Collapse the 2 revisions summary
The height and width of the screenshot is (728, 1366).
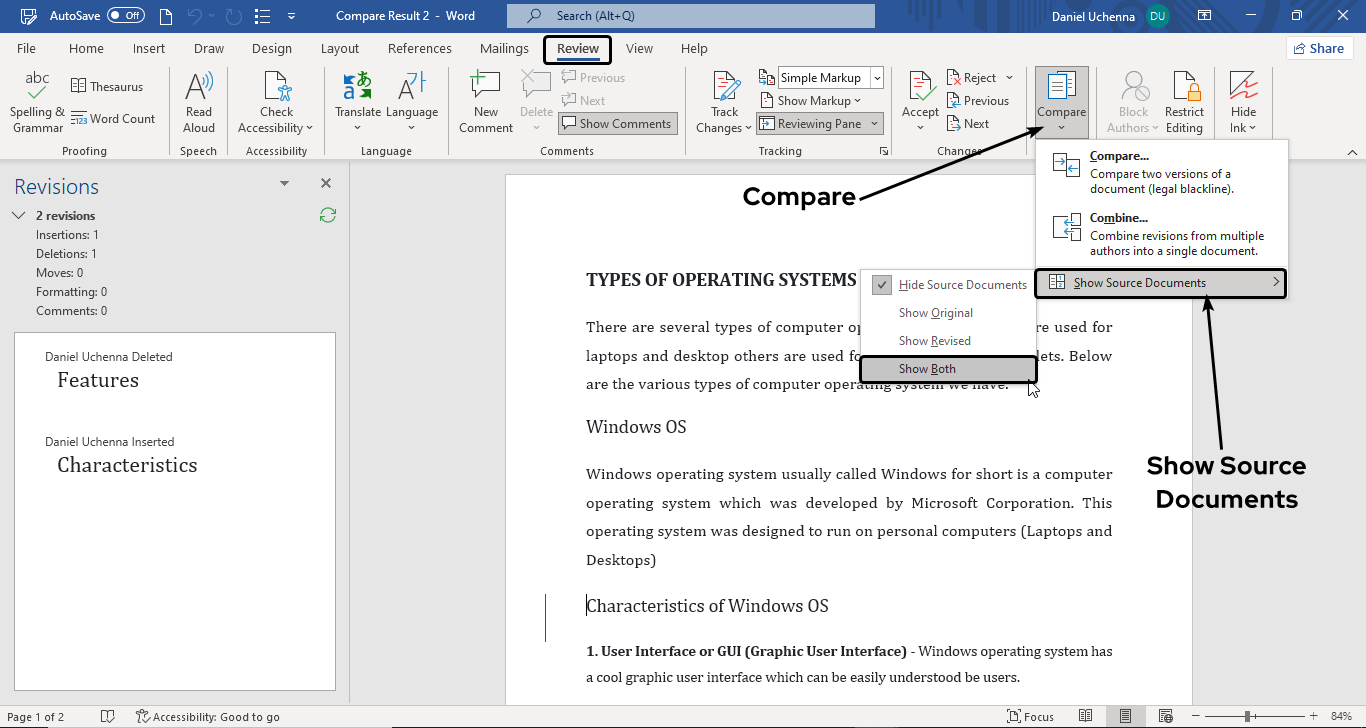[18, 214]
